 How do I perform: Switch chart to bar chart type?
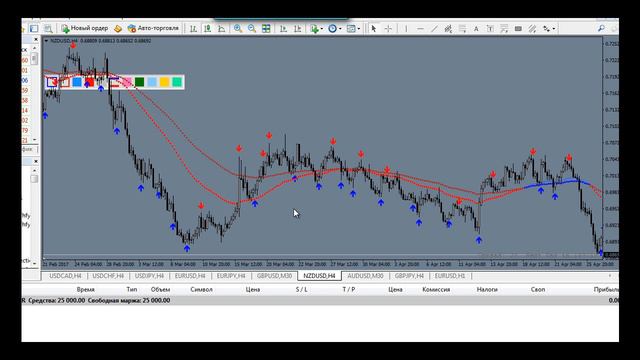point(193,29)
